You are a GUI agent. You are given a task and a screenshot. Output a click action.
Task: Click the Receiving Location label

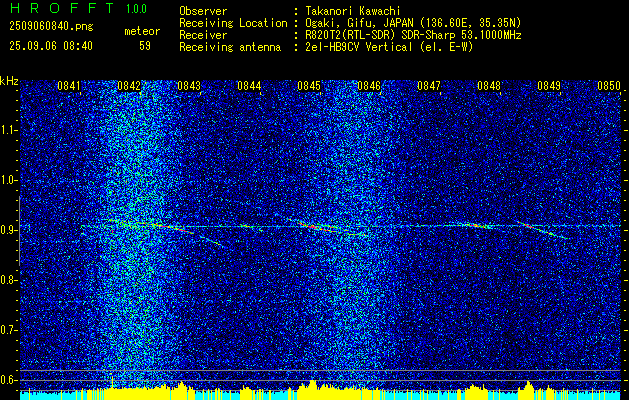tap(233, 23)
